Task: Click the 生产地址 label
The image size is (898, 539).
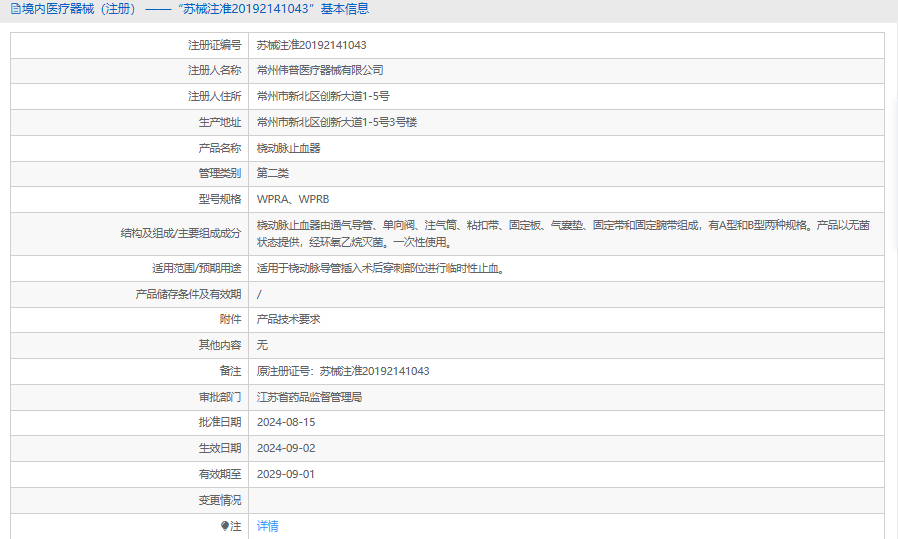Action: [220, 122]
